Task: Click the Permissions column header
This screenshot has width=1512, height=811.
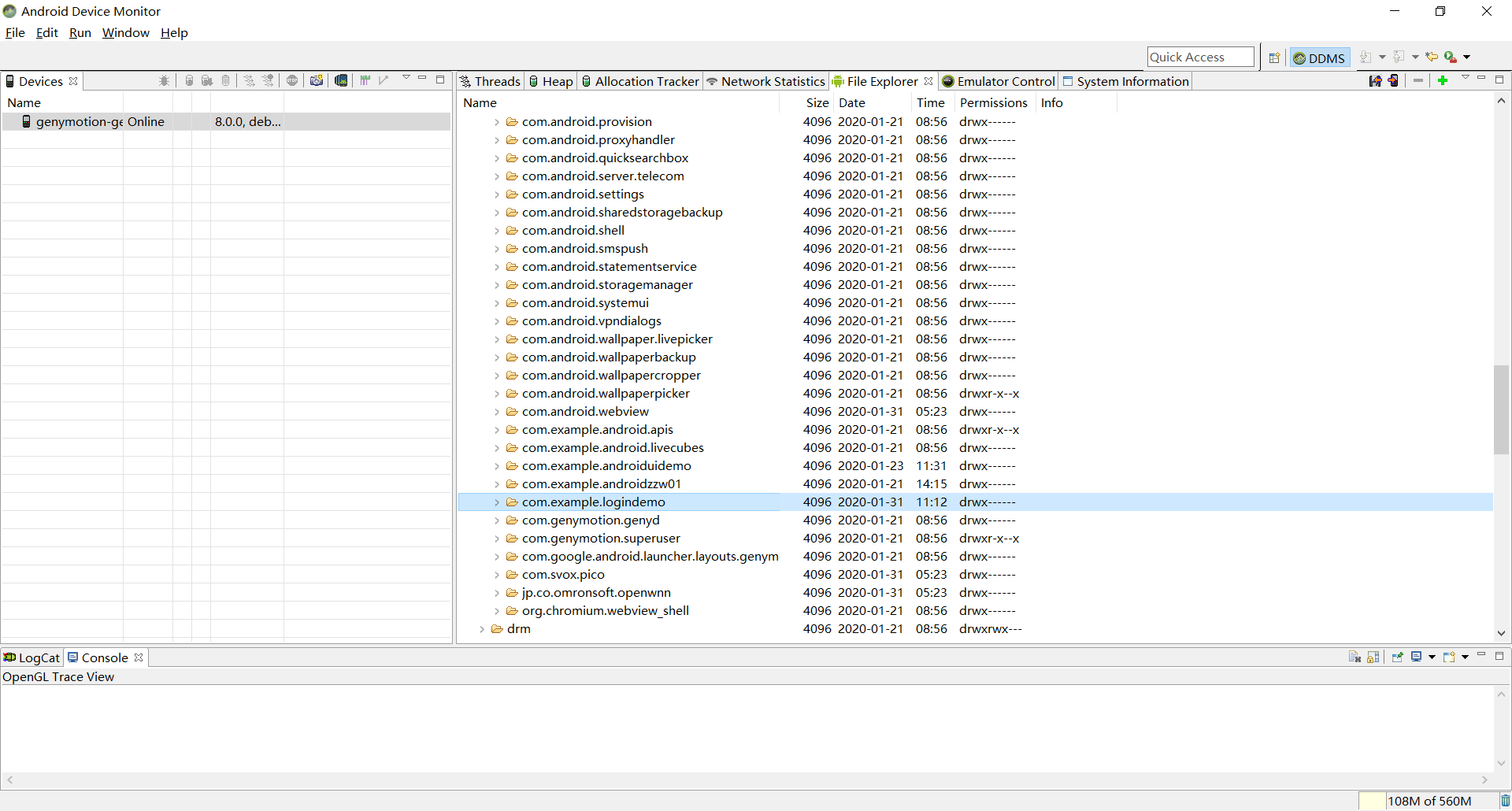Action: point(993,102)
